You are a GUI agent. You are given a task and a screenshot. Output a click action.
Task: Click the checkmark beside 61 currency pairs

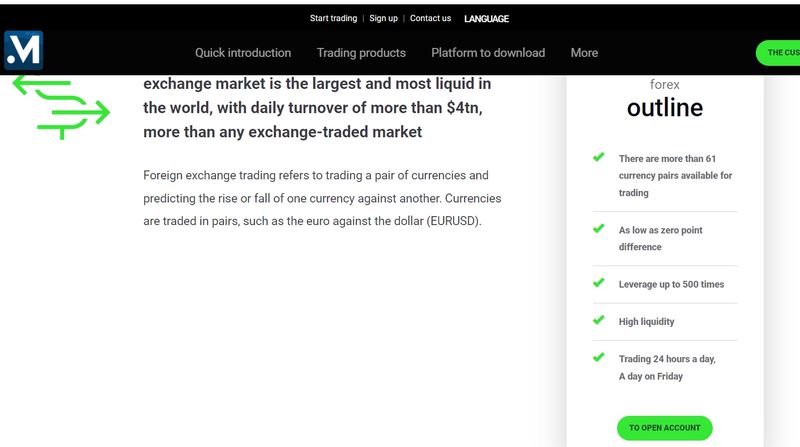coord(598,157)
